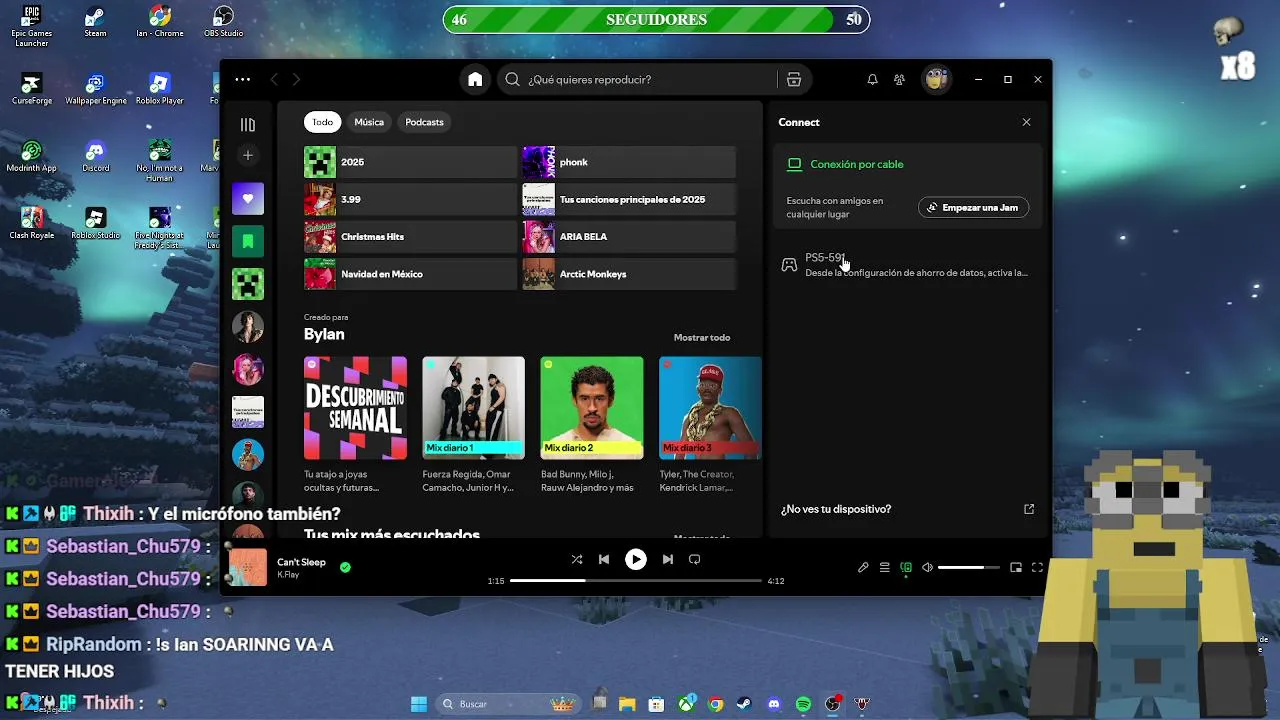This screenshot has height=720, width=1280.
Task: Open the Epic Games Launcher desktop icon
Action: tap(32, 26)
